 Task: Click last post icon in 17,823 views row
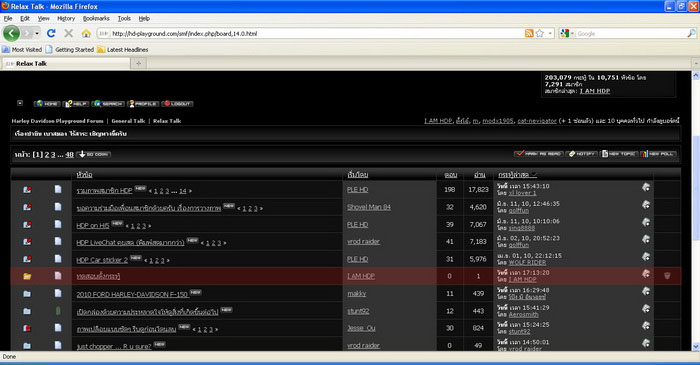(x=646, y=187)
